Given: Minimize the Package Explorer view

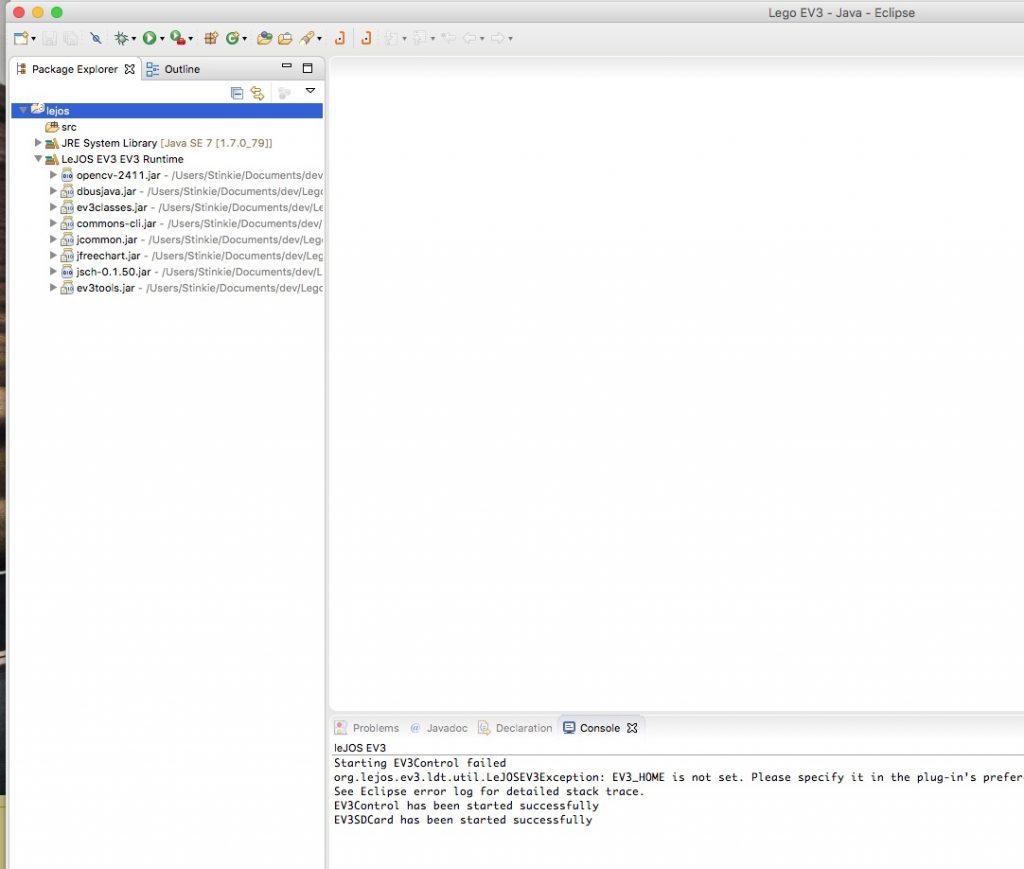Looking at the screenshot, I should 286,66.
